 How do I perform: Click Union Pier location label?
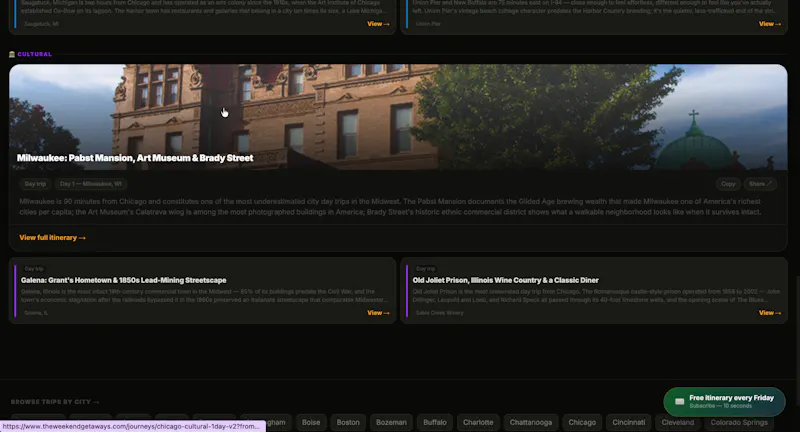tap(428, 24)
